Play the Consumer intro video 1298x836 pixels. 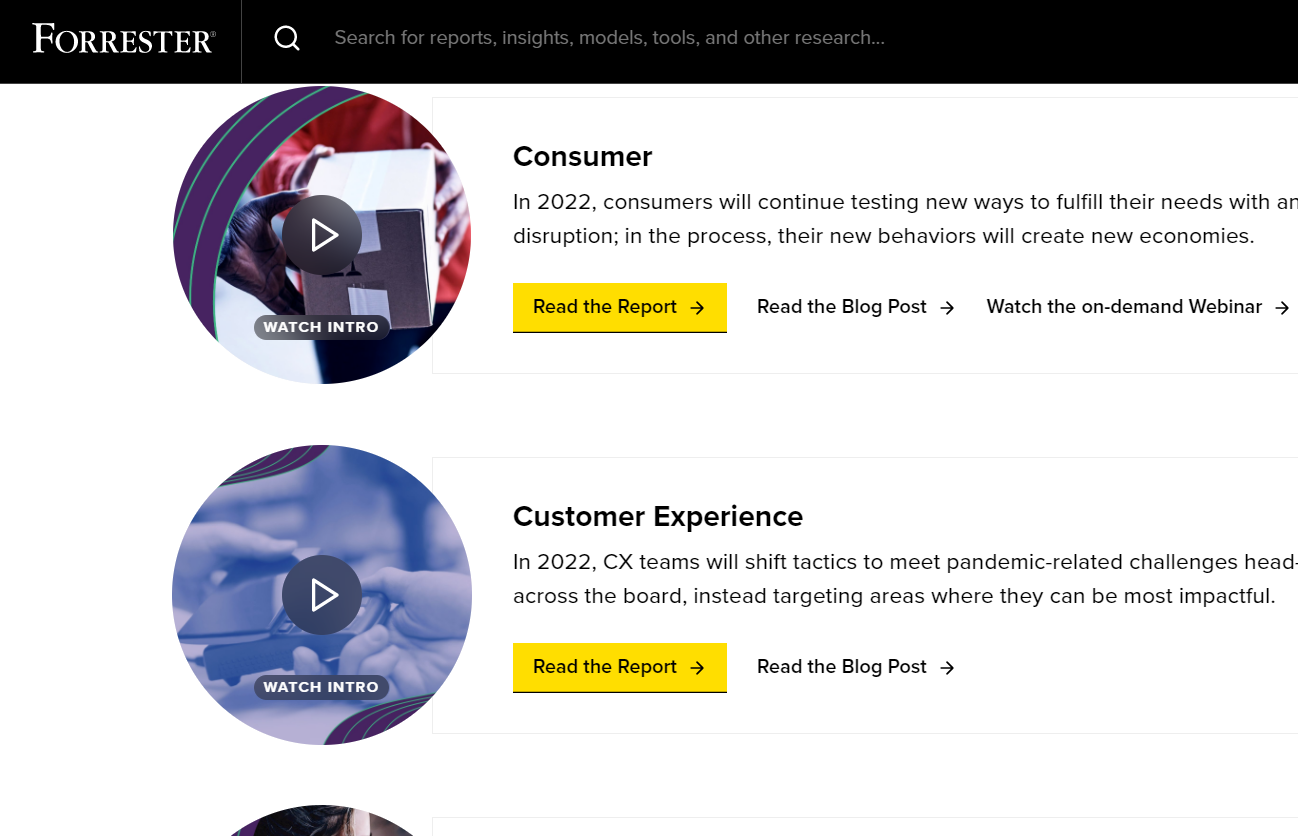(x=322, y=235)
